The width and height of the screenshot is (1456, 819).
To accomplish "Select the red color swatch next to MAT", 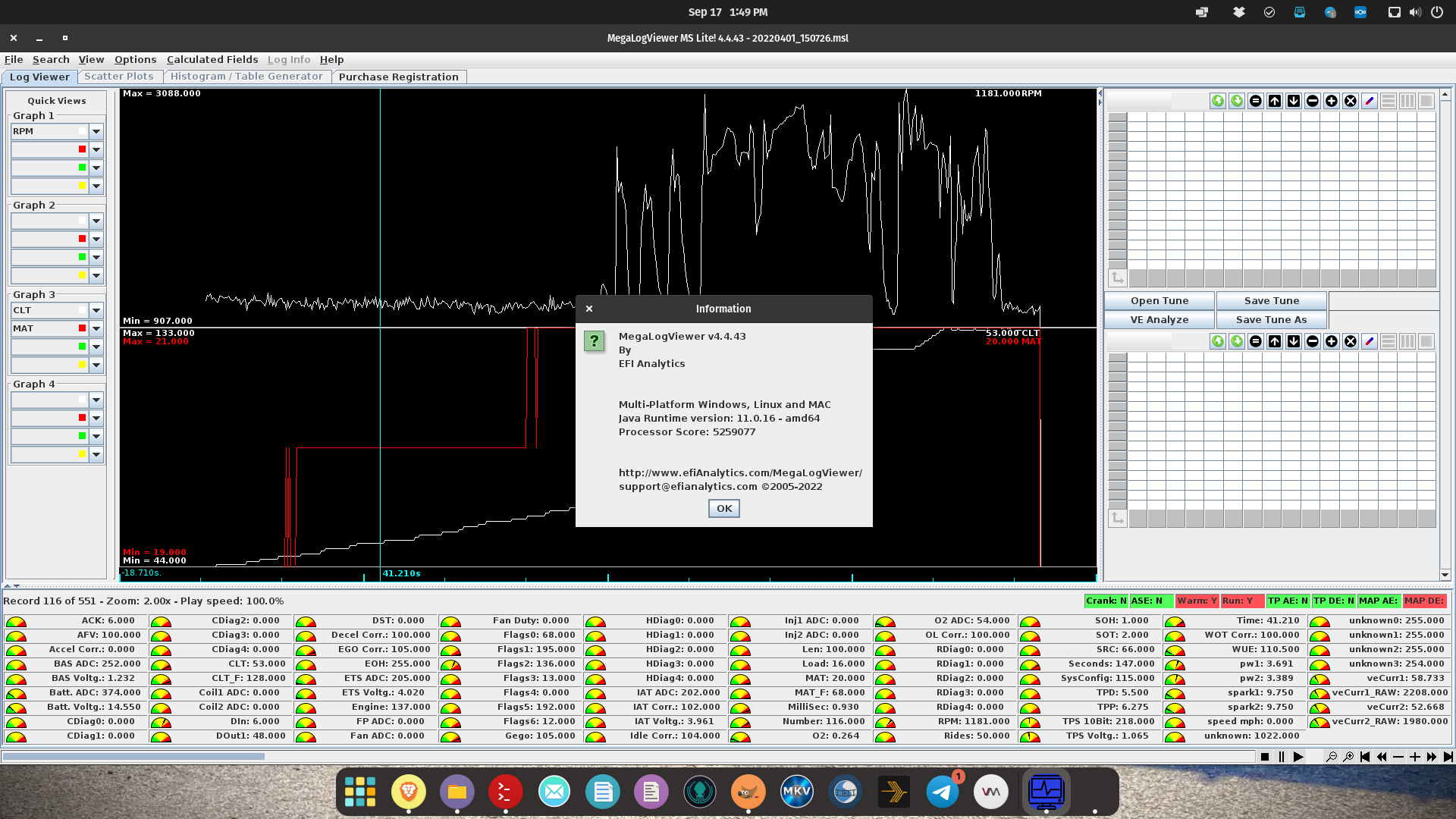I will pos(83,328).
